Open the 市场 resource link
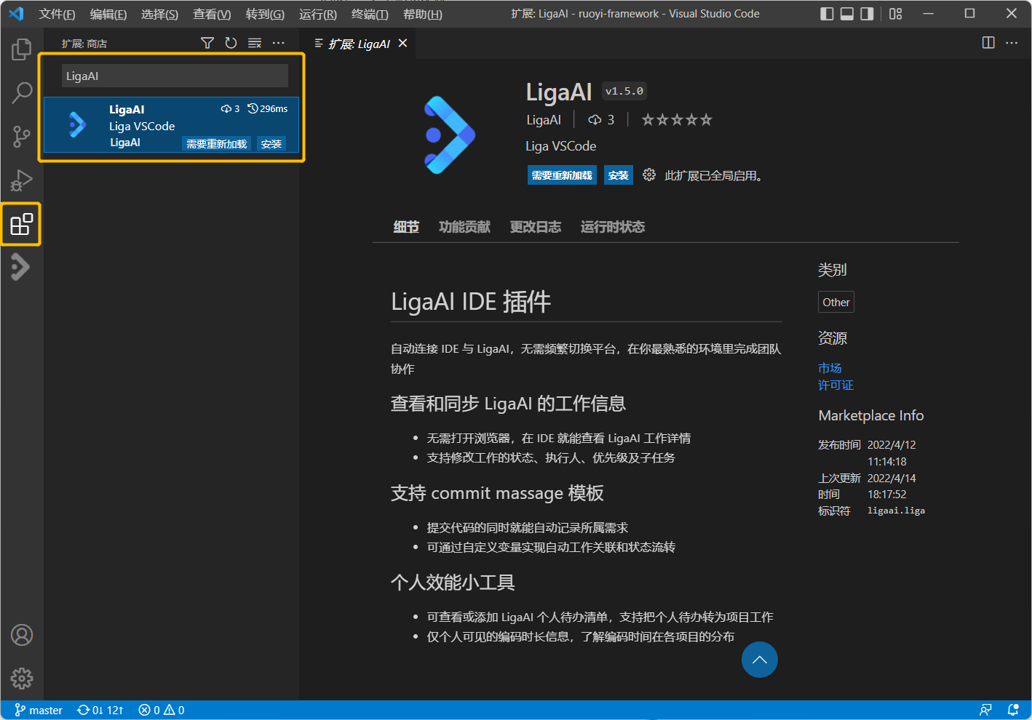Image resolution: width=1032 pixels, height=720 pixels. 830,368
